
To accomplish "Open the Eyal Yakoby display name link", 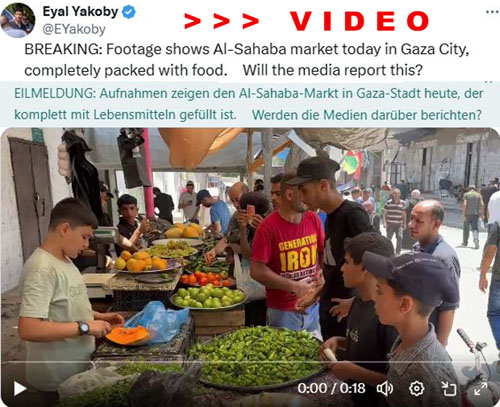I will click(x=80, y=12).
